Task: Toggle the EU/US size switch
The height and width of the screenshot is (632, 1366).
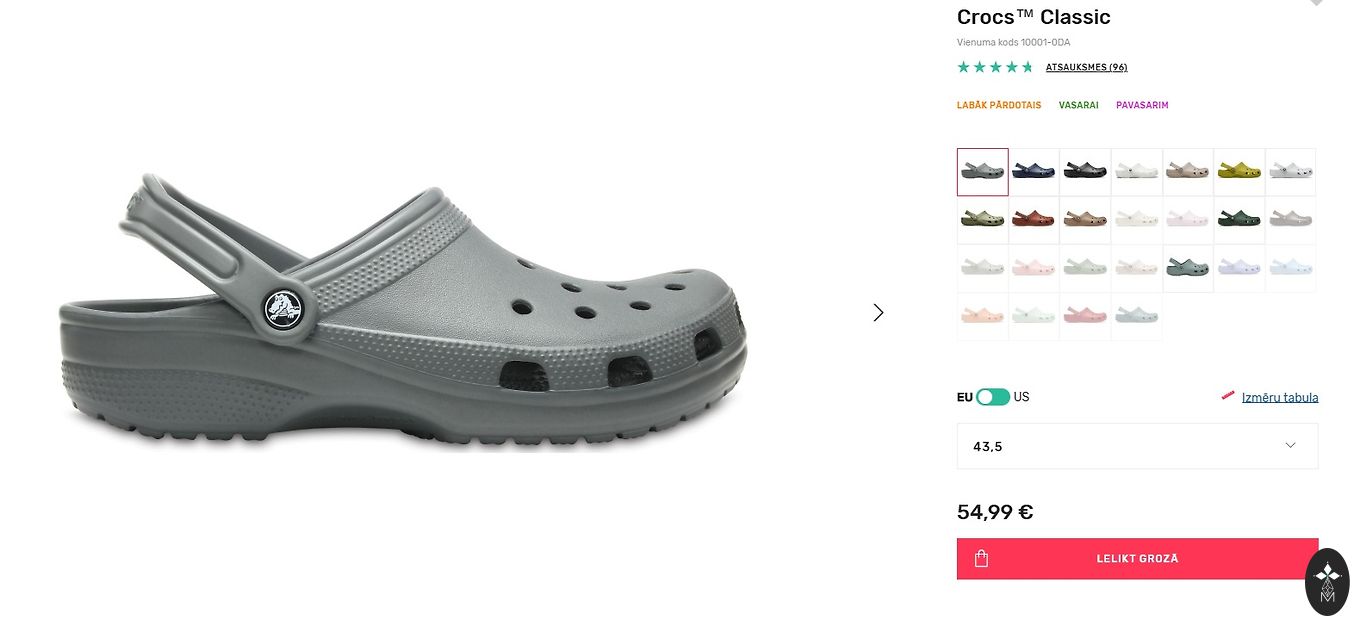Action: [x=993, y=397]
